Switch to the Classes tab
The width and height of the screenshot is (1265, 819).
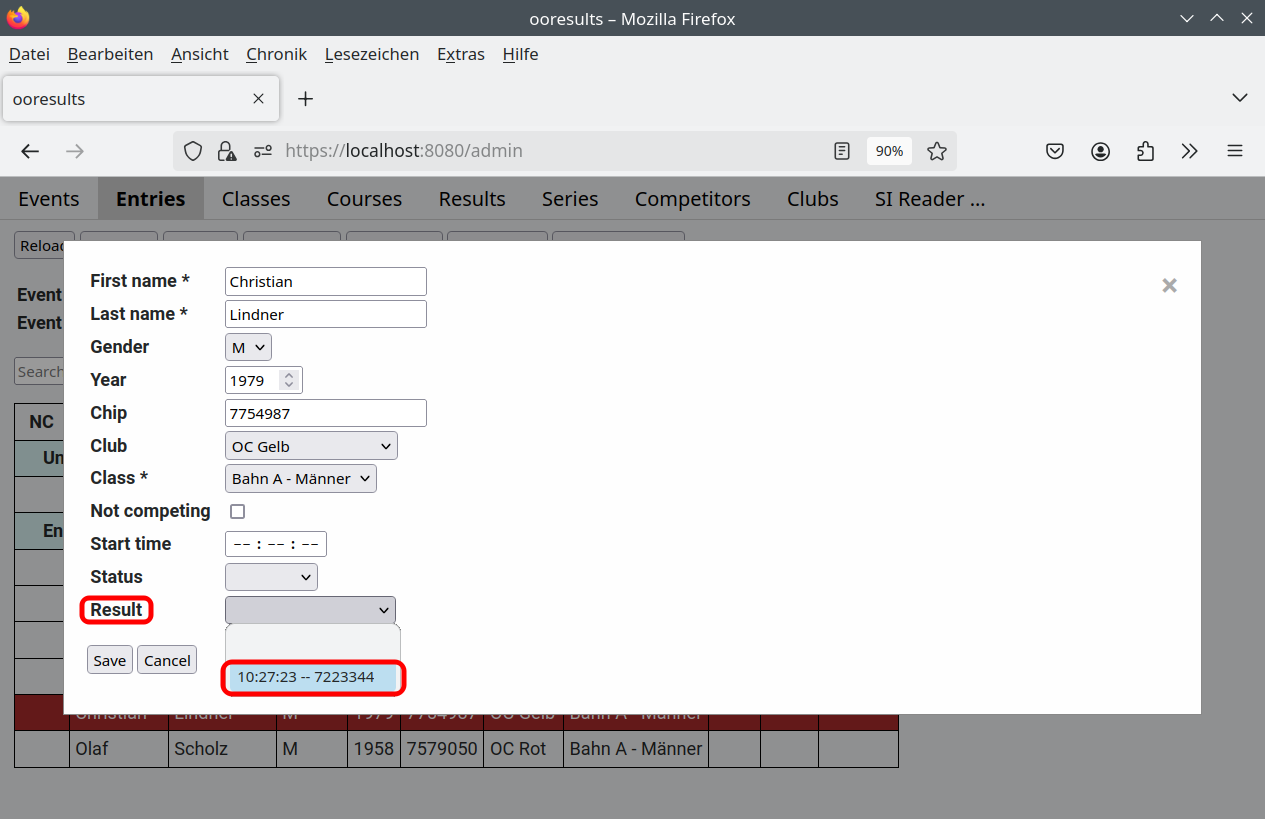256,199
